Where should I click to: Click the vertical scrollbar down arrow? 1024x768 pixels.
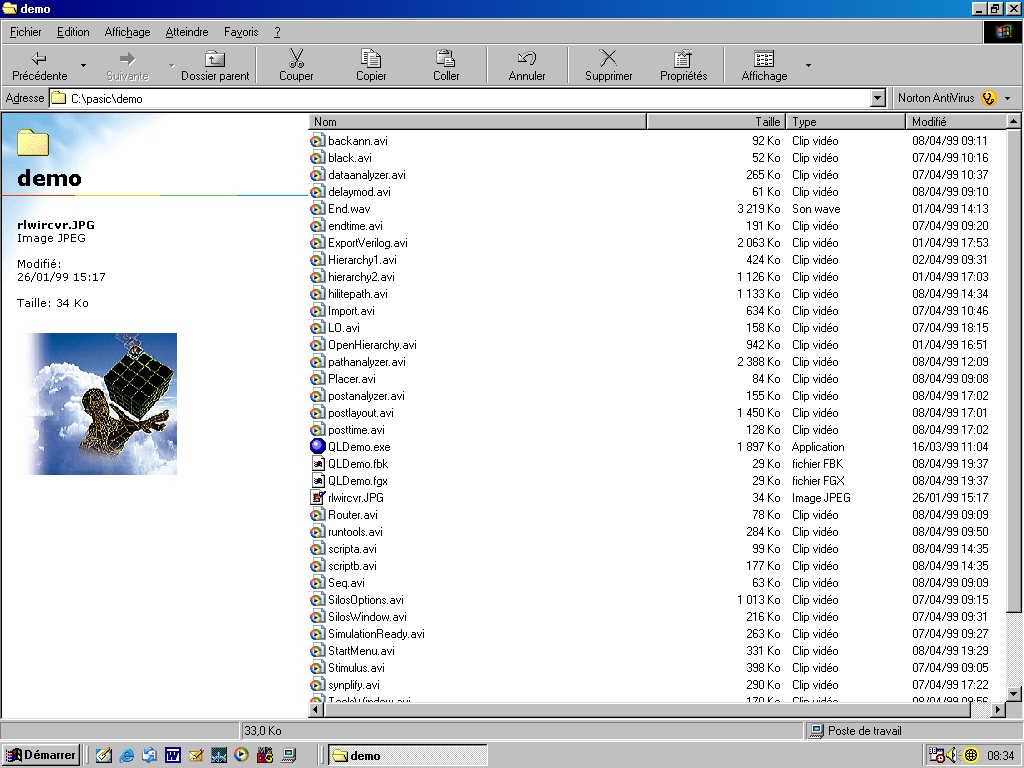pyautogui.click(x=1013, y=692)
